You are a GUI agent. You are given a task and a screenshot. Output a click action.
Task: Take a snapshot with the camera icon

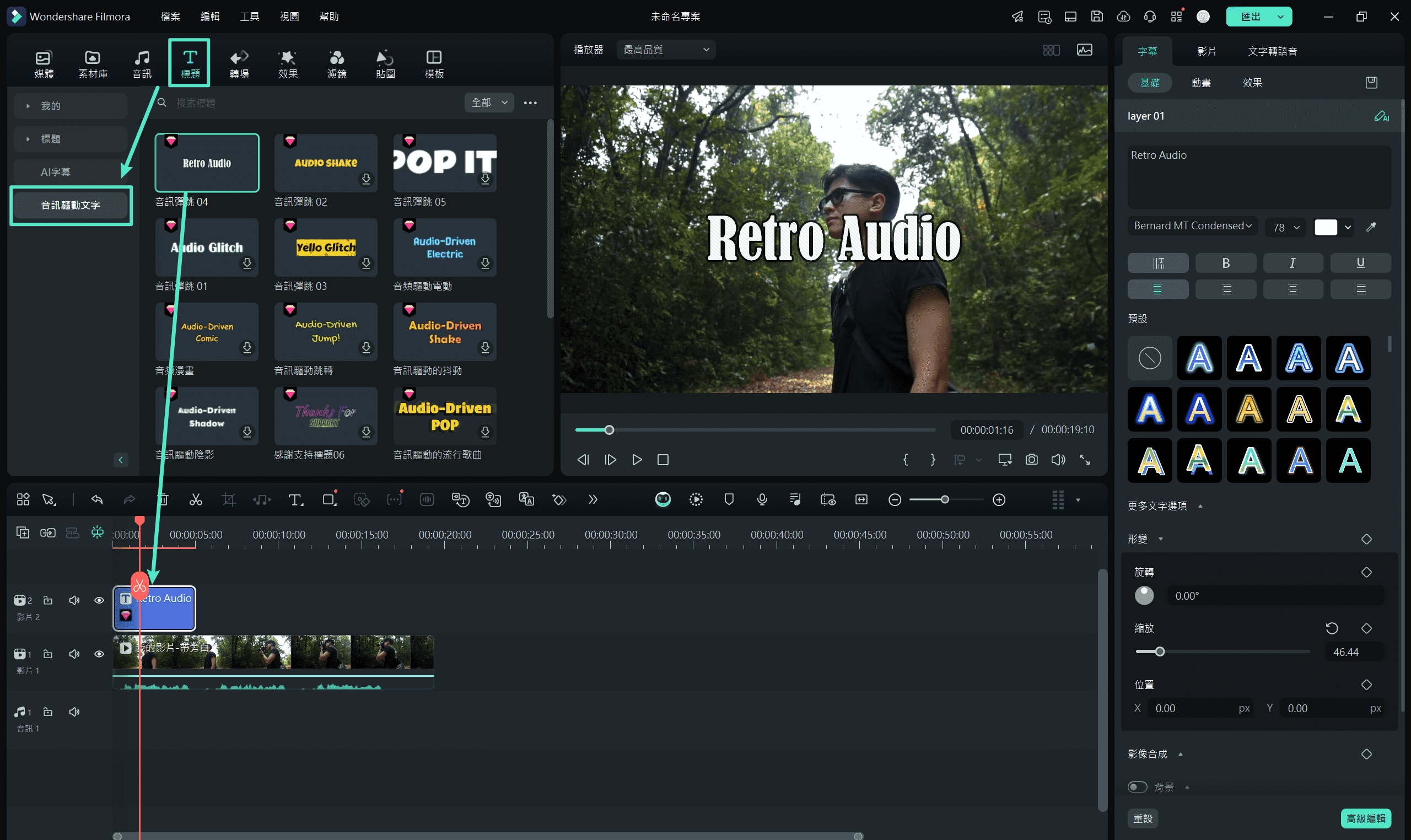[1031, 460]
